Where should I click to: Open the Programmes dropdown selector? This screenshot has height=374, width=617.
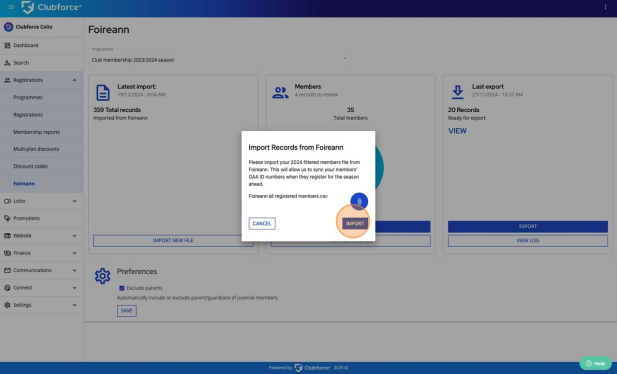[x=219, y=57]
